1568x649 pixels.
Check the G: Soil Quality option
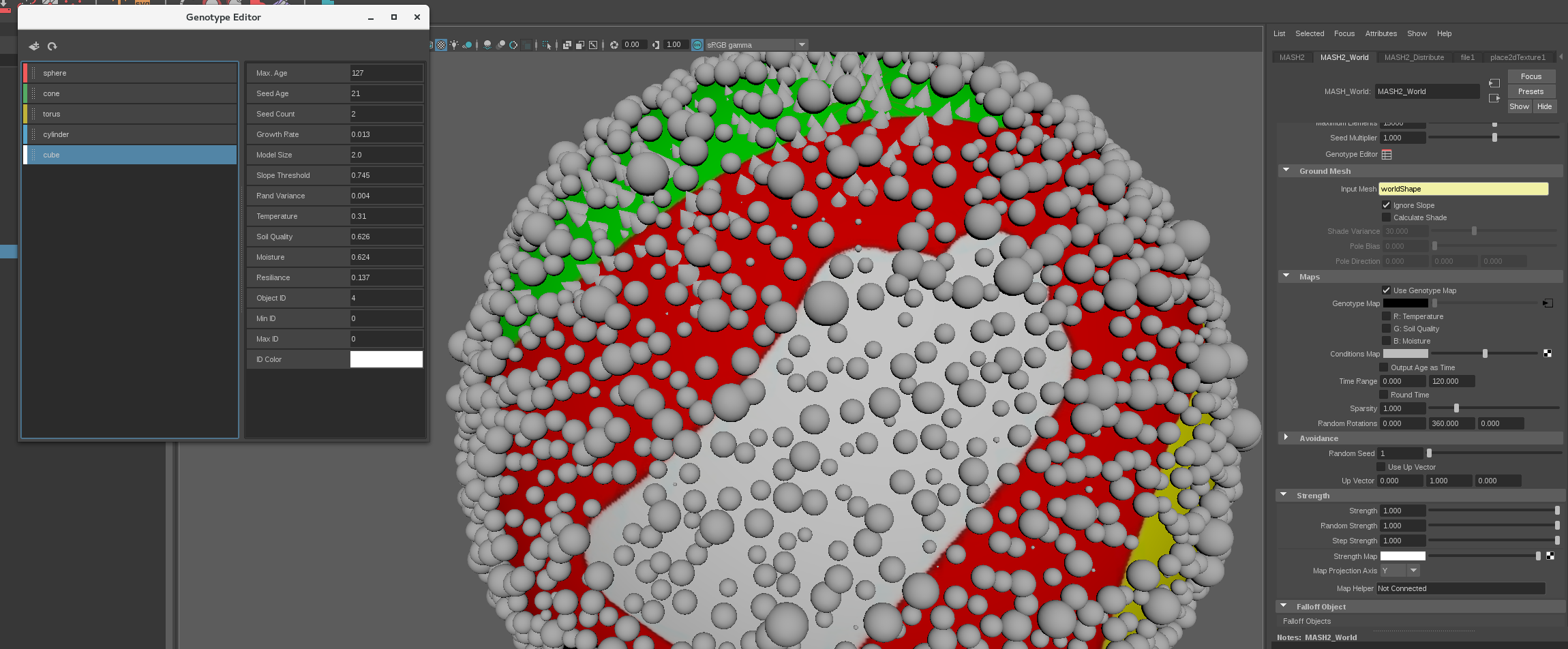click(1387, 328)
